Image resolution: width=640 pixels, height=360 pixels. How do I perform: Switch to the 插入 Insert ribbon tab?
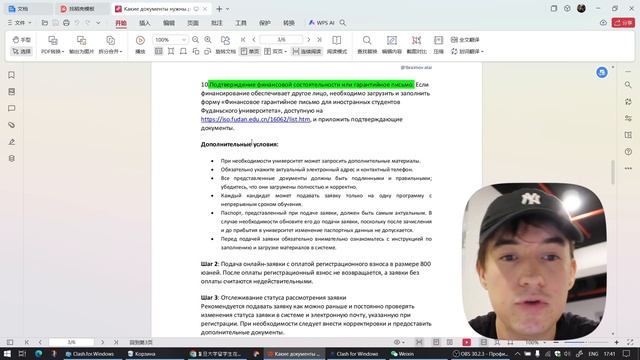pos(144,23)
